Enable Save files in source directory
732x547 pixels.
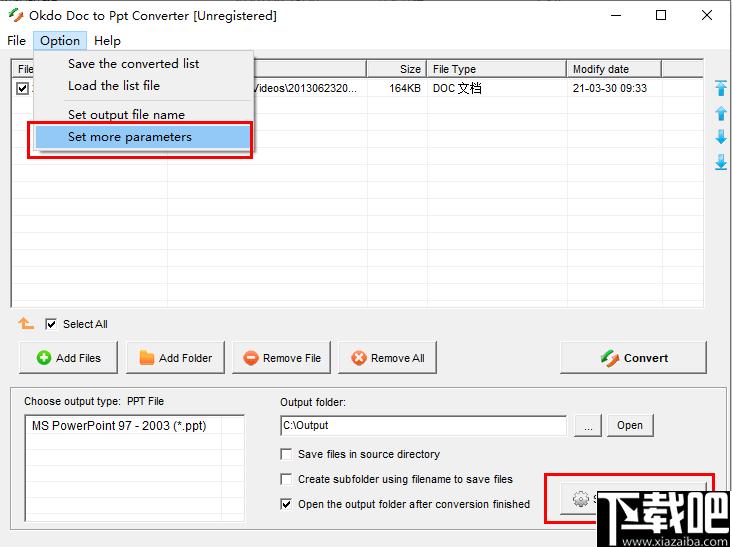tap(286, 454)
